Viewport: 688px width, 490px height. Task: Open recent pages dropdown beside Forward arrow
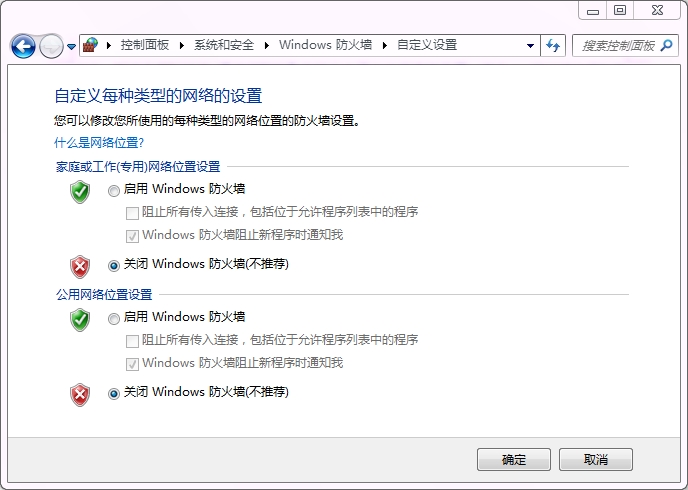click(72, 46)
